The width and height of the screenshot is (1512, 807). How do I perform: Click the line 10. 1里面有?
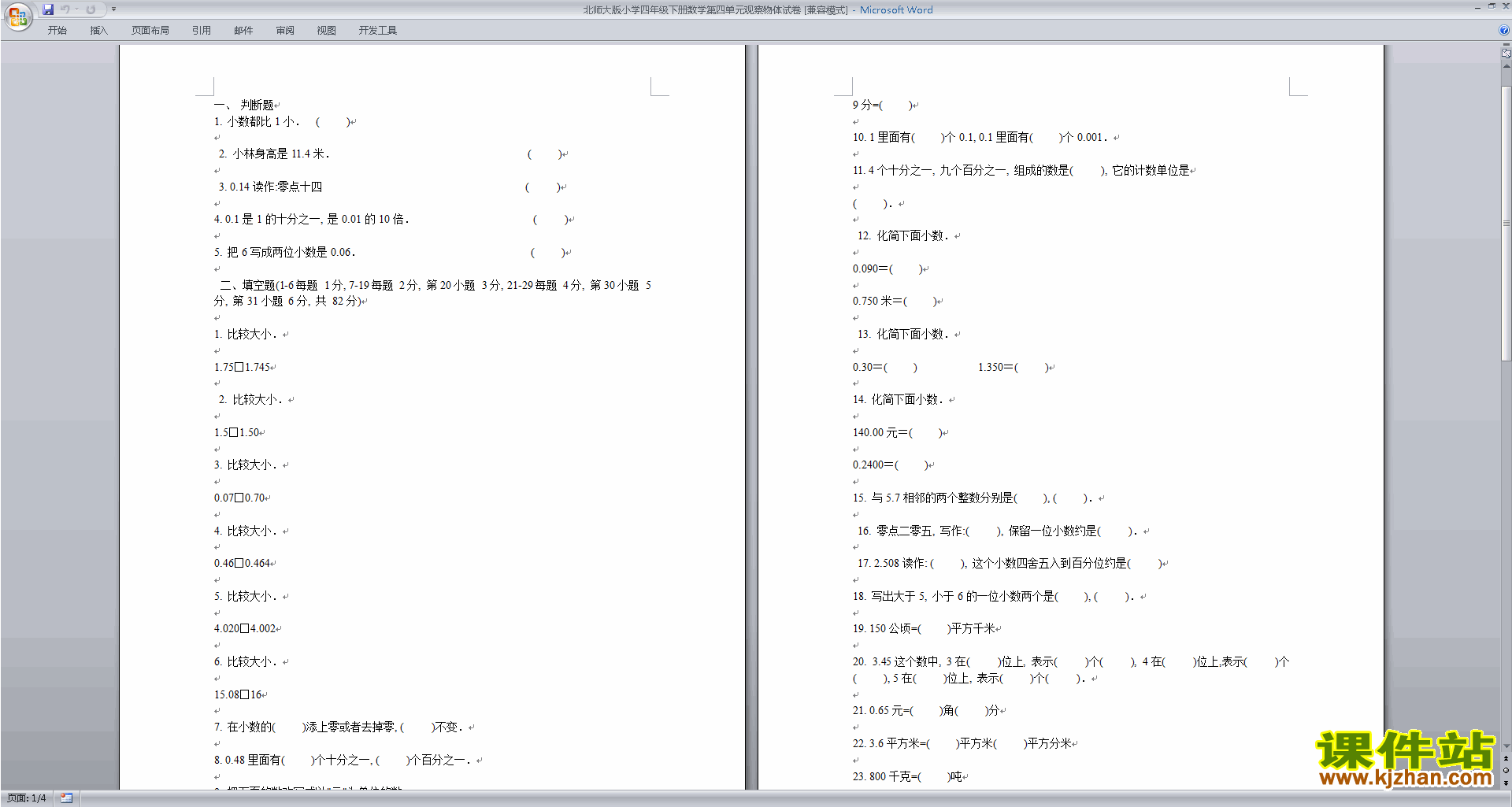coord(980,137)
